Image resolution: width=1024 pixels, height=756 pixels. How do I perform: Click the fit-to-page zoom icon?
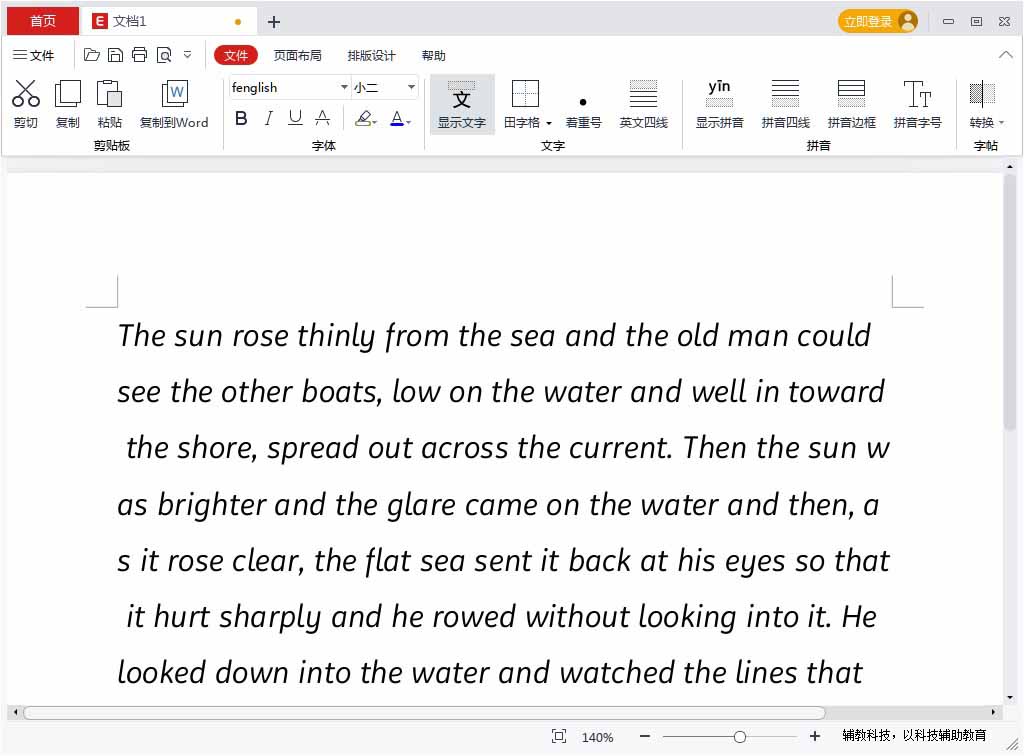tap(559, 736)
